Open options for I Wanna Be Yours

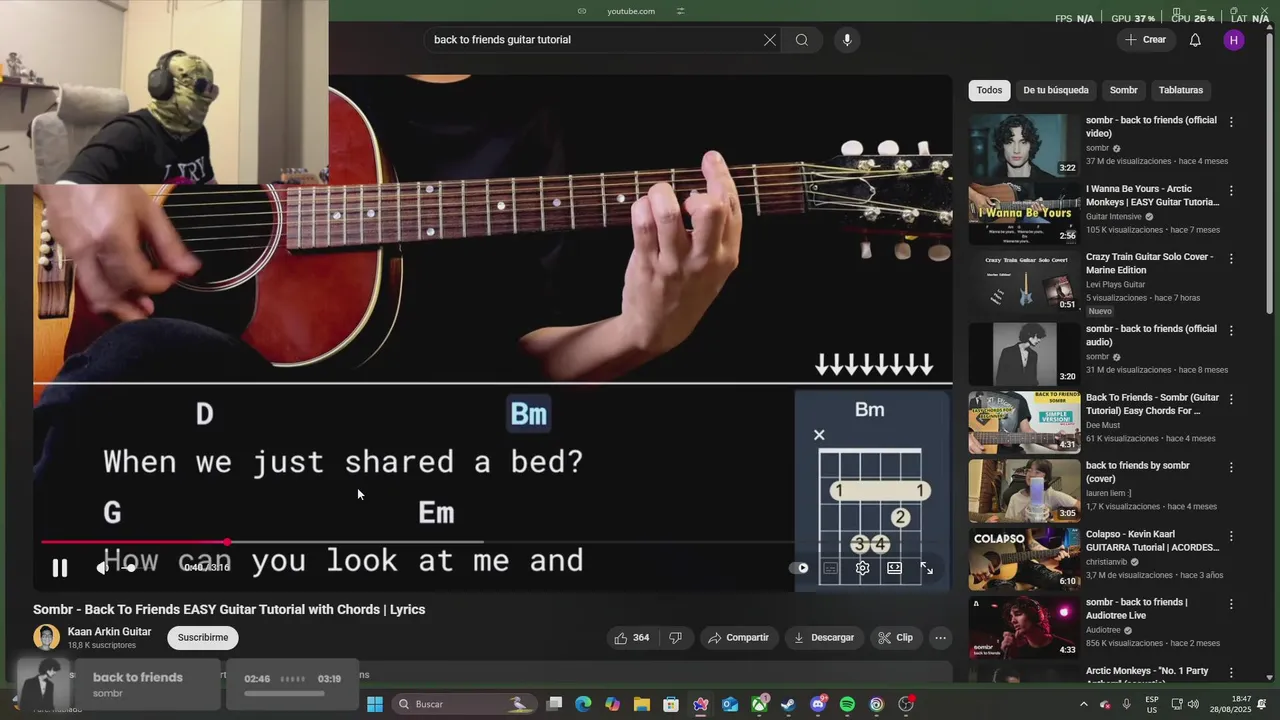1231,190
